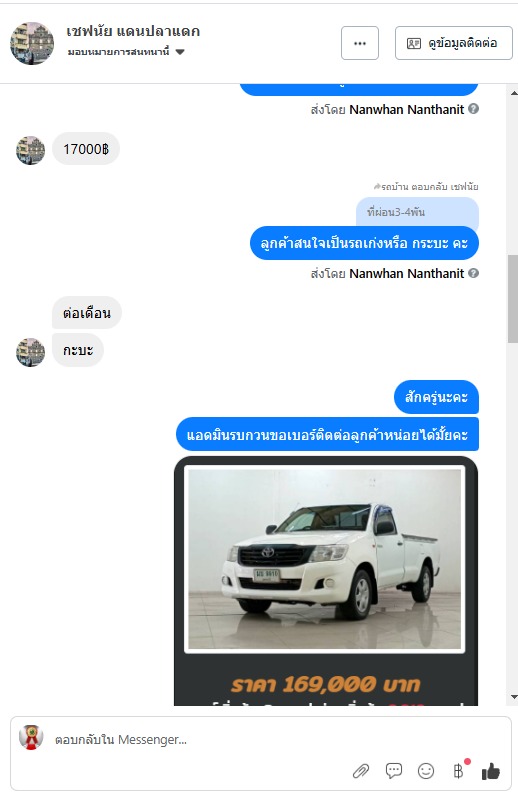
Task: Click the chat scrollbar thumb
Action: pyautogui.click(x=513, y=299)
